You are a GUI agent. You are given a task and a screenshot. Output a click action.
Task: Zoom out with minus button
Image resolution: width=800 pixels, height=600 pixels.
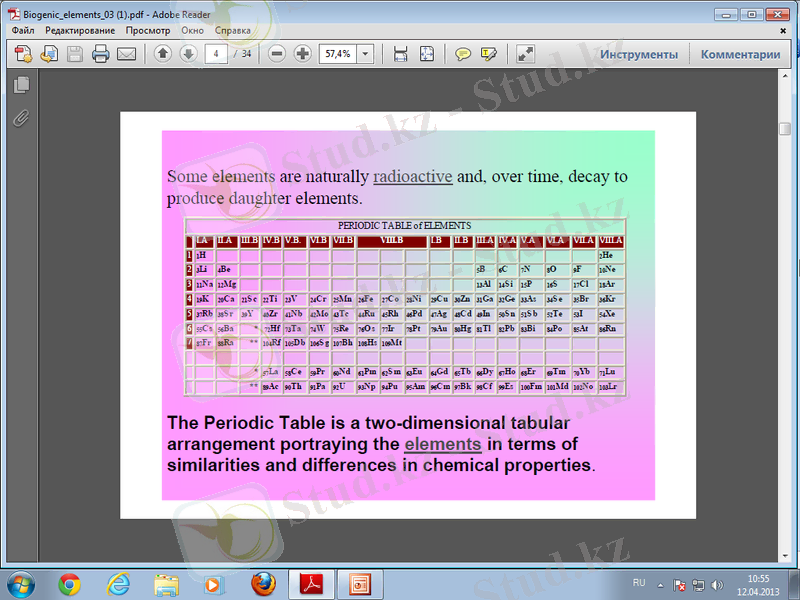(277, 54)
